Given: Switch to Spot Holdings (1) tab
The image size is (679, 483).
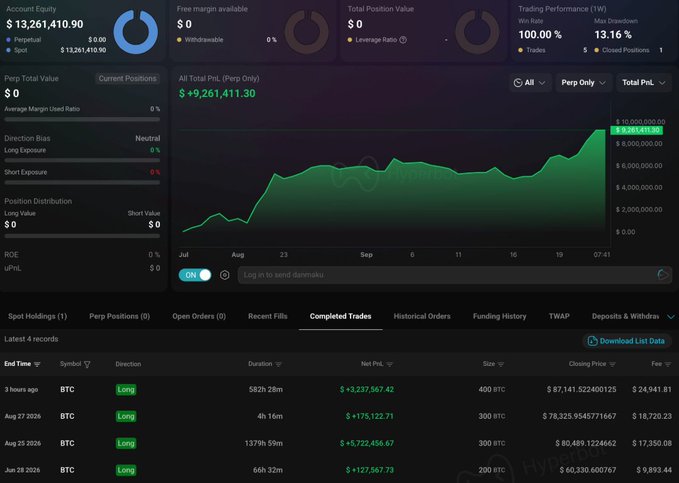Looking at the screenshot, I should [38, 316].
